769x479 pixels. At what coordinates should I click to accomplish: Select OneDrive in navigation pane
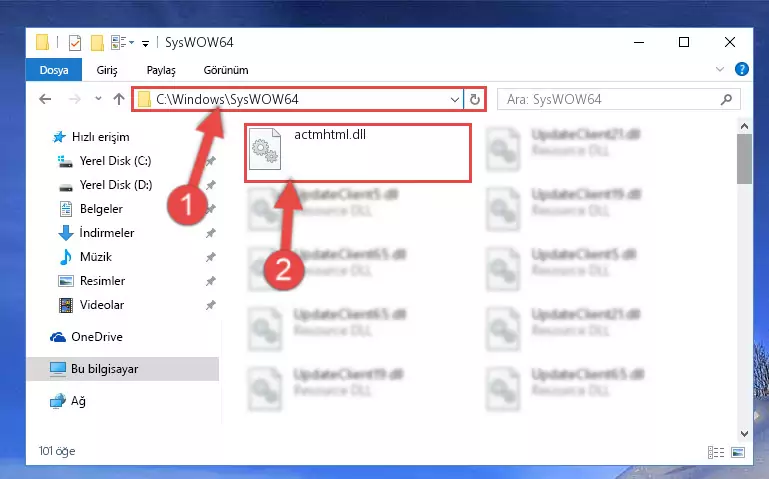(x=97, y=337)
